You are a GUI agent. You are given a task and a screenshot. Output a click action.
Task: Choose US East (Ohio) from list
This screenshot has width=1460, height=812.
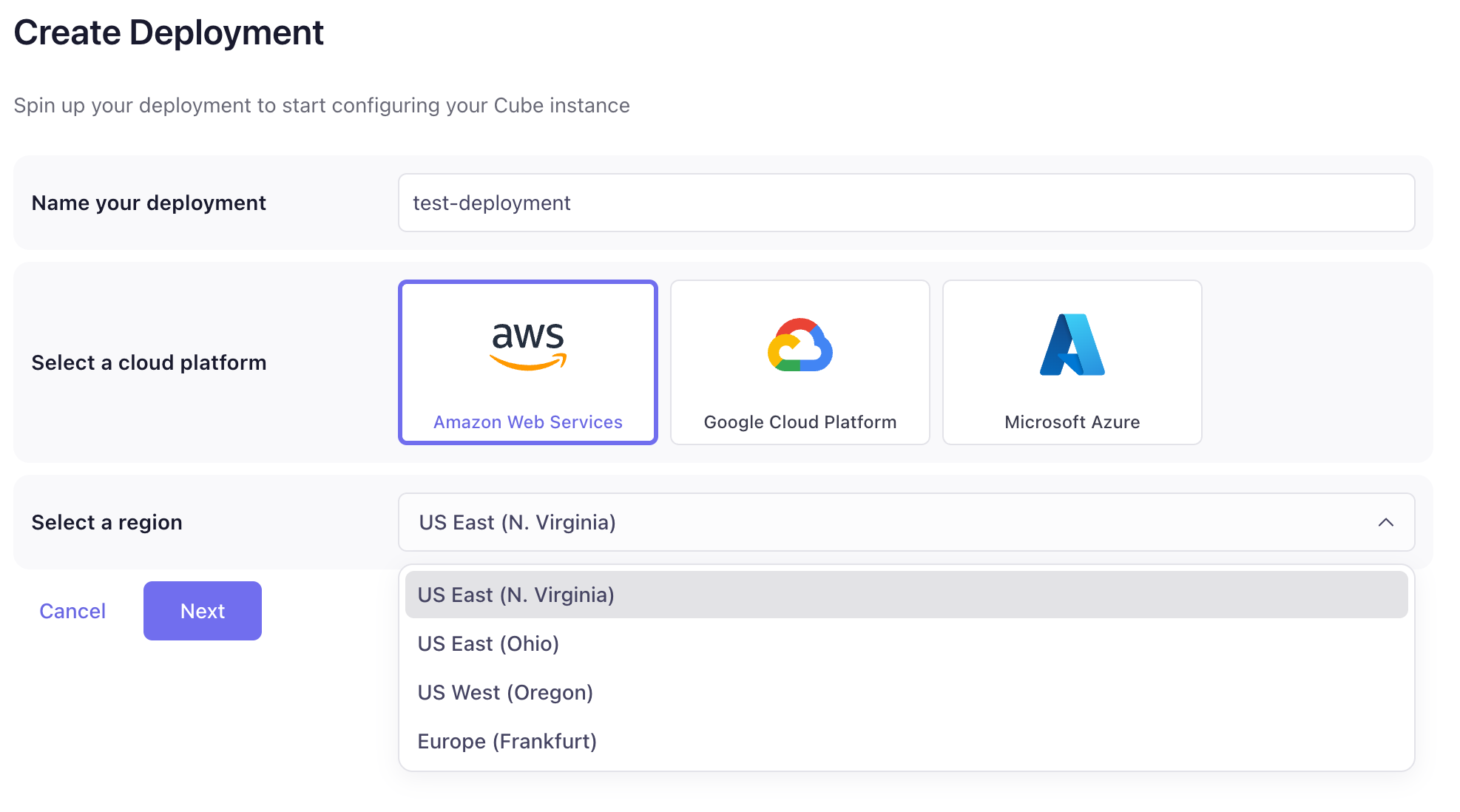point(907,643)
